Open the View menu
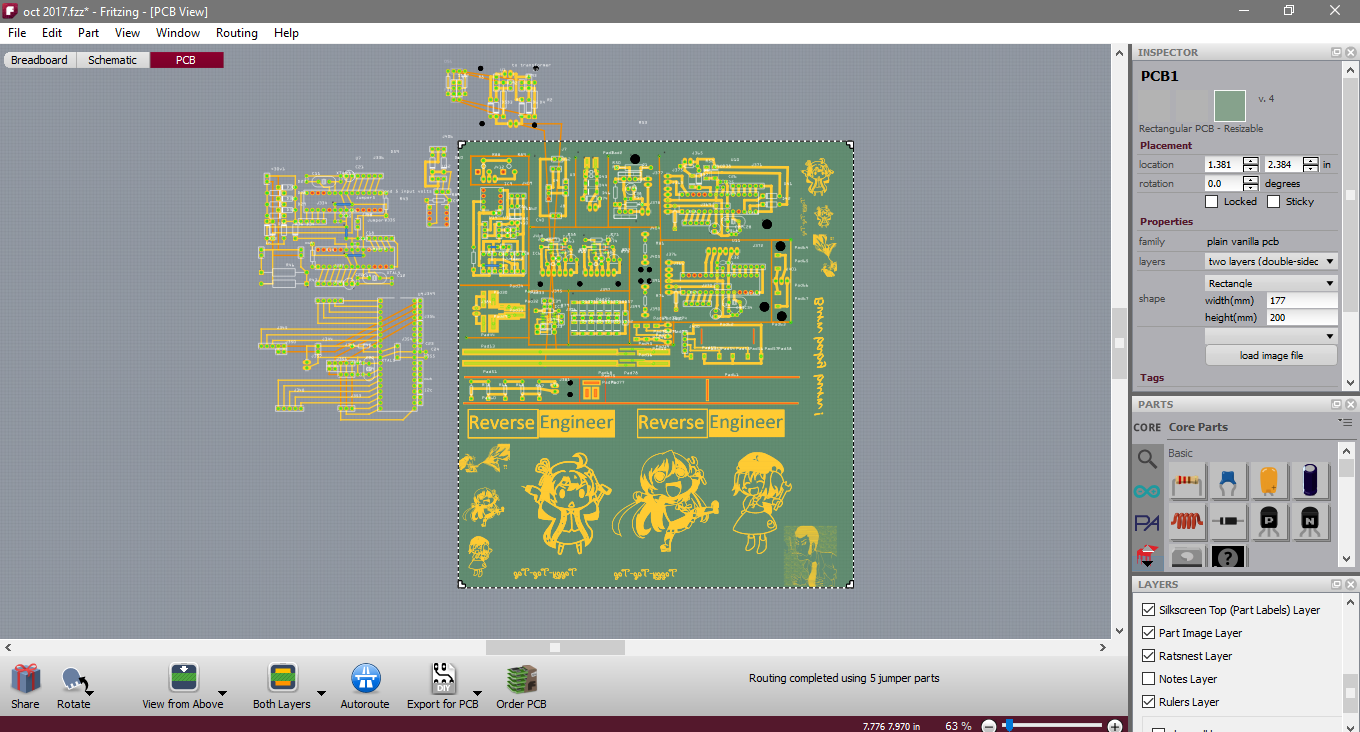Image resolution: width=1360 pixels, height=732 pixels. [x=128, y=33]
